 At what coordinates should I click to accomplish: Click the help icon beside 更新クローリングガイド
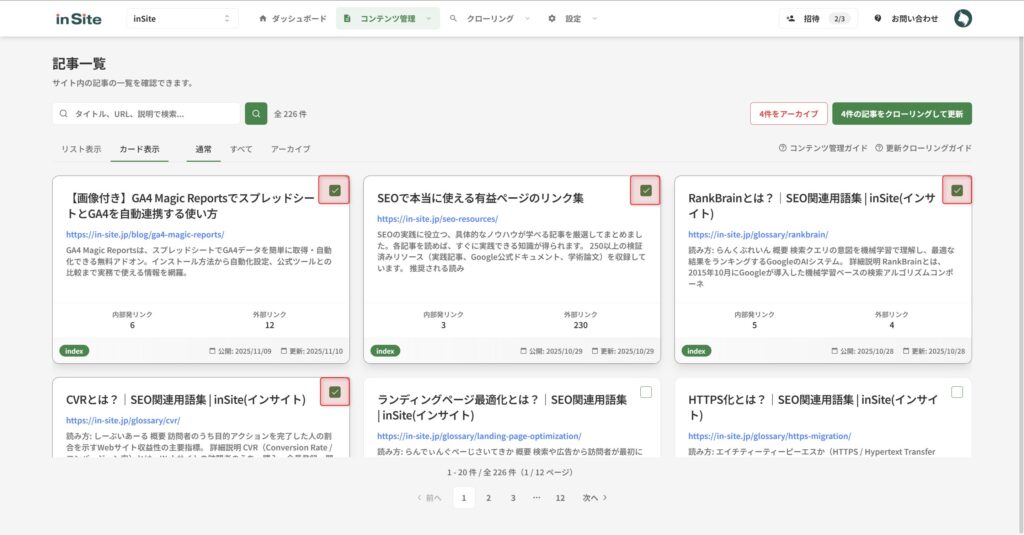(x=878, y=148)
